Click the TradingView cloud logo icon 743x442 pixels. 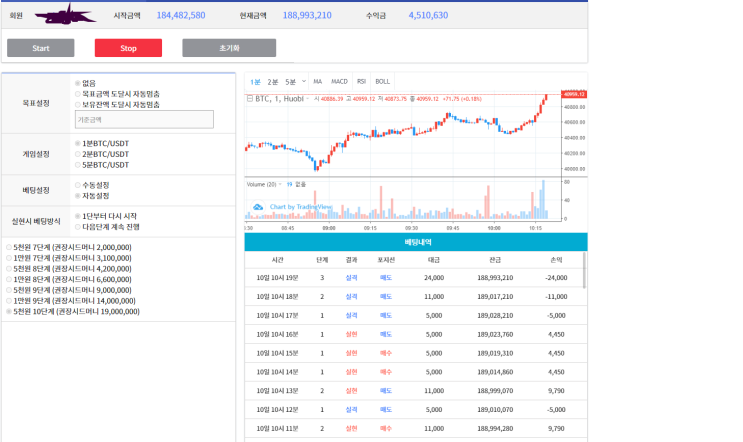(258, 207)
